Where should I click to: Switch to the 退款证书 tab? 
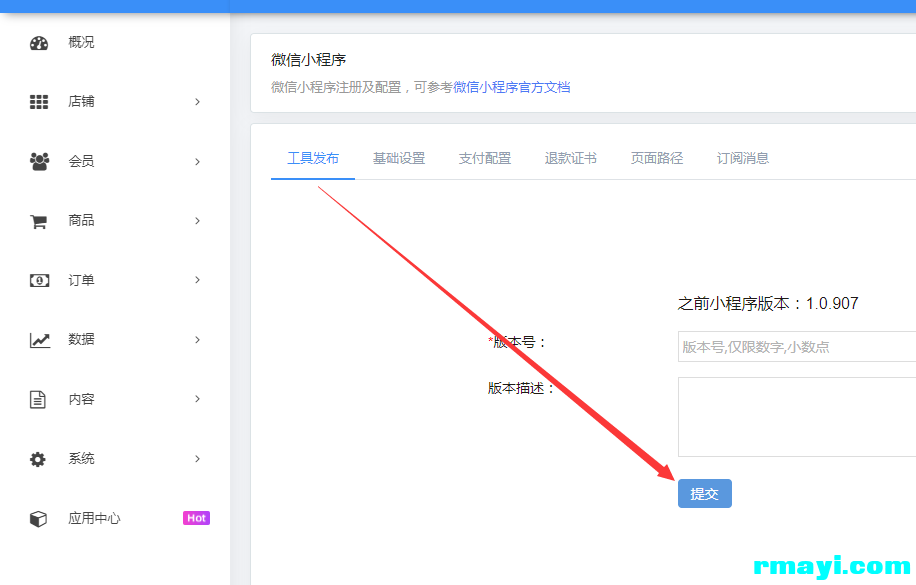click(571, 158)
